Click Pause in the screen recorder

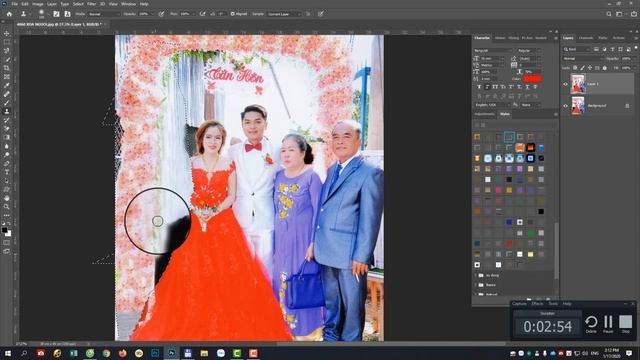(x=608, y=324)
